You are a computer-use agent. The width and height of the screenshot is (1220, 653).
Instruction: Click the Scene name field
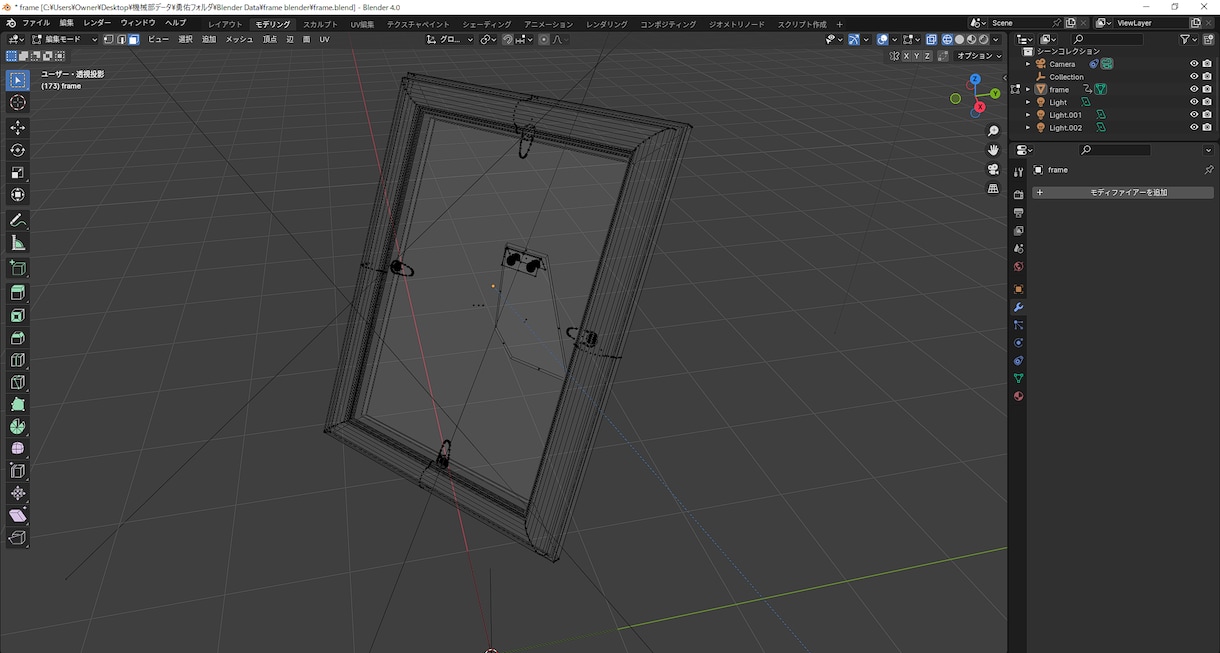[x=1020, y=23]
